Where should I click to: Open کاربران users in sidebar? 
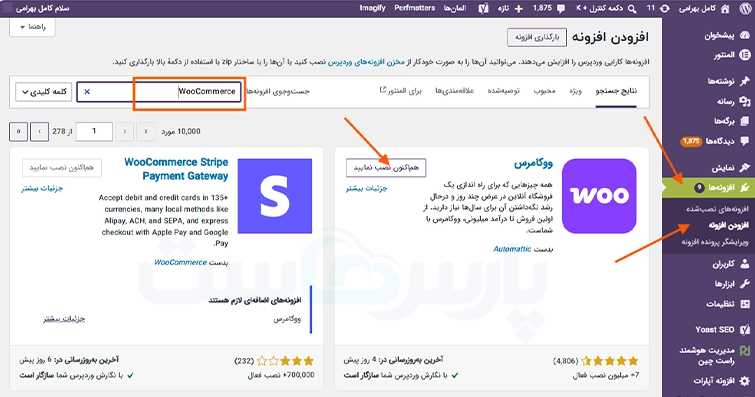pos(731,264)
